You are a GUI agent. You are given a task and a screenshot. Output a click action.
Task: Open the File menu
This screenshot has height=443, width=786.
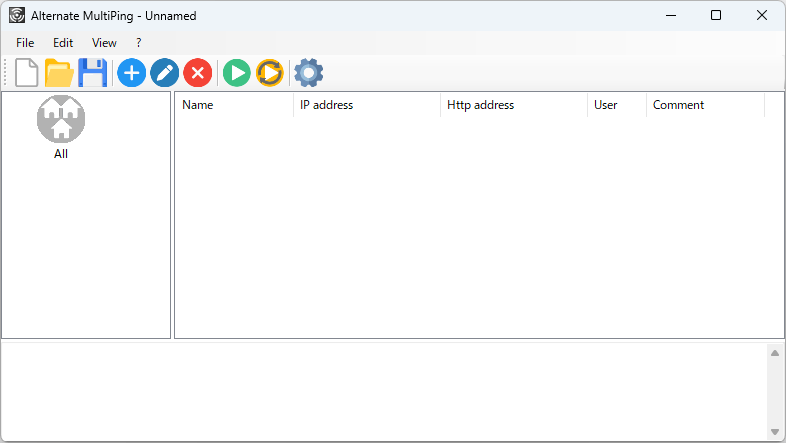pos(25,43)
